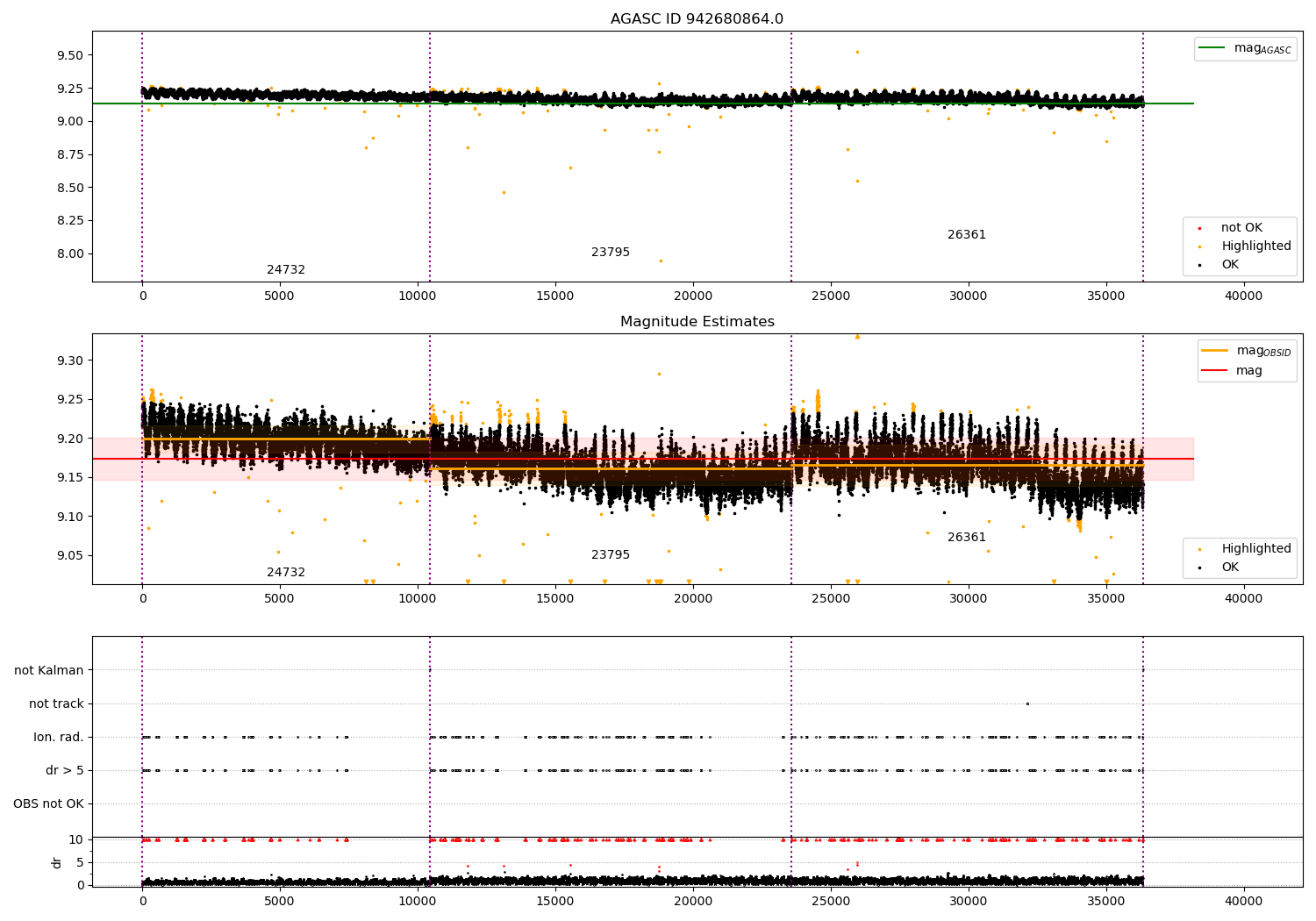The height and width of the screenshot is (921, 1316).
Task: Click the 'AGASC ID 942680864.0' plot title
Action: click(697, 19)
